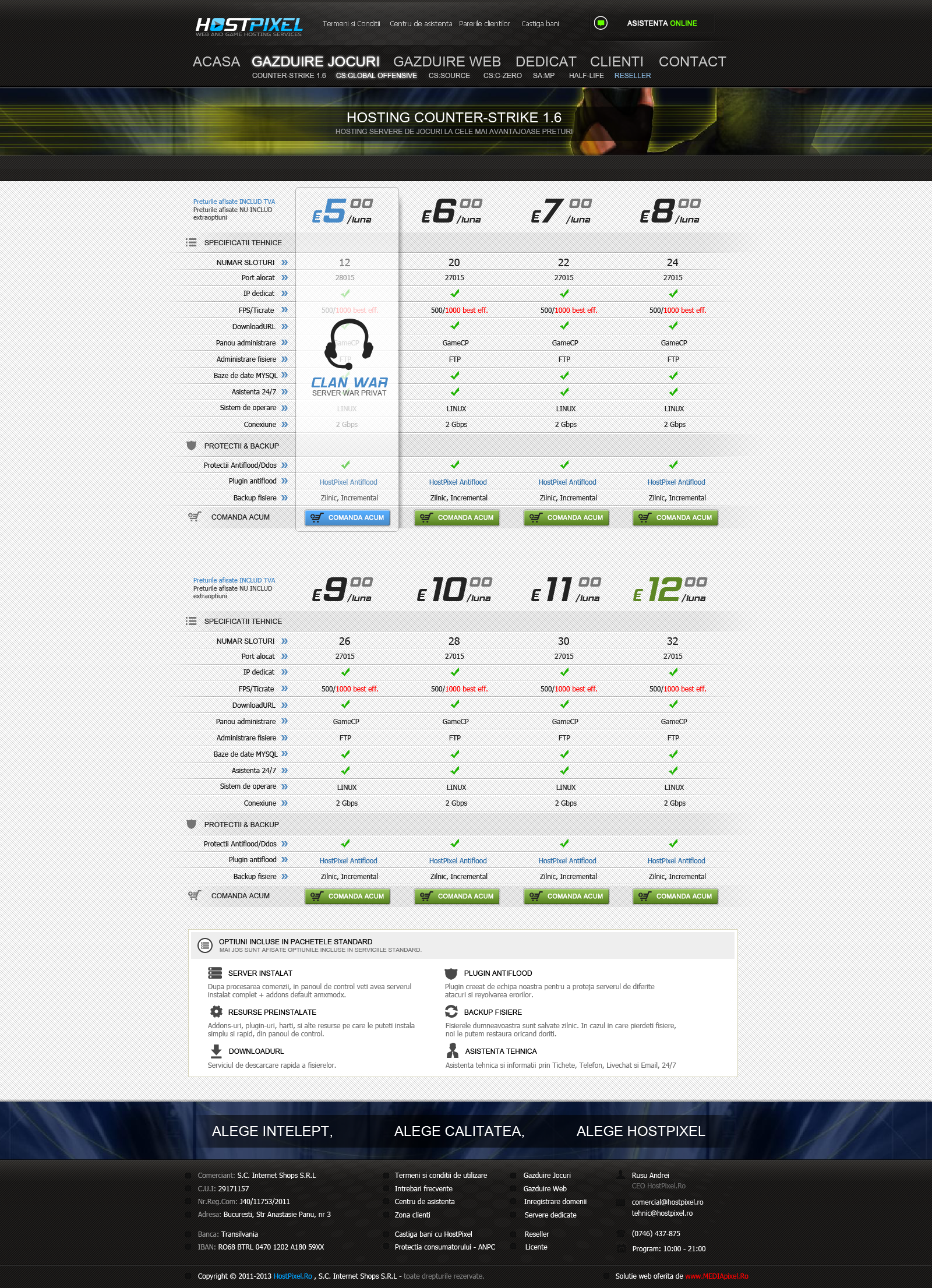Click the cart icon beside first Comanda Acum row label
This screenshot has width=932, height=1288.
point(195,517)
